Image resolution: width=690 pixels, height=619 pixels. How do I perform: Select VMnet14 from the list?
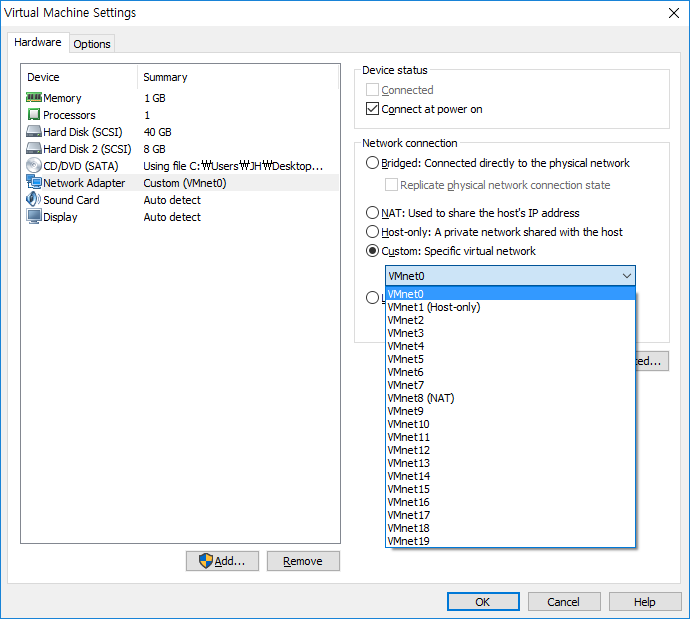tap(510, 476)
